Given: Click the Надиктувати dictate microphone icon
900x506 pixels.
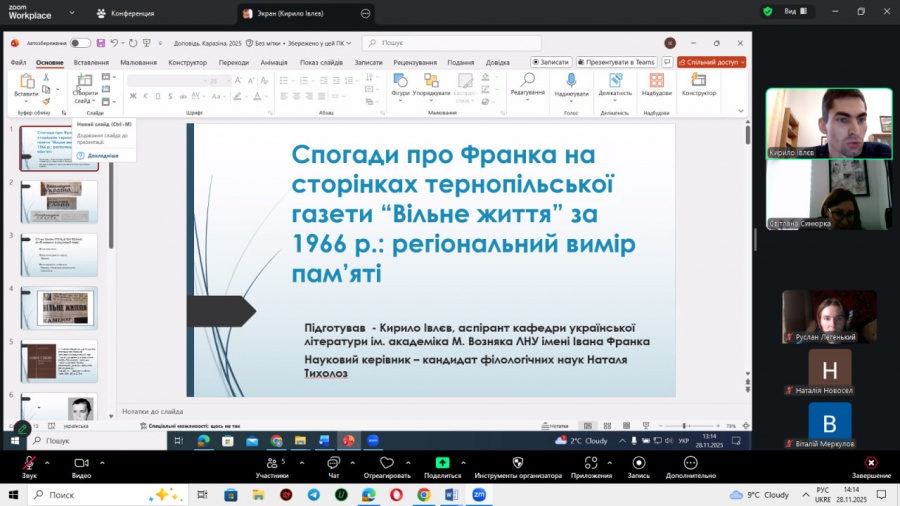Looking at the screenshot, I should tap(571, 81).
